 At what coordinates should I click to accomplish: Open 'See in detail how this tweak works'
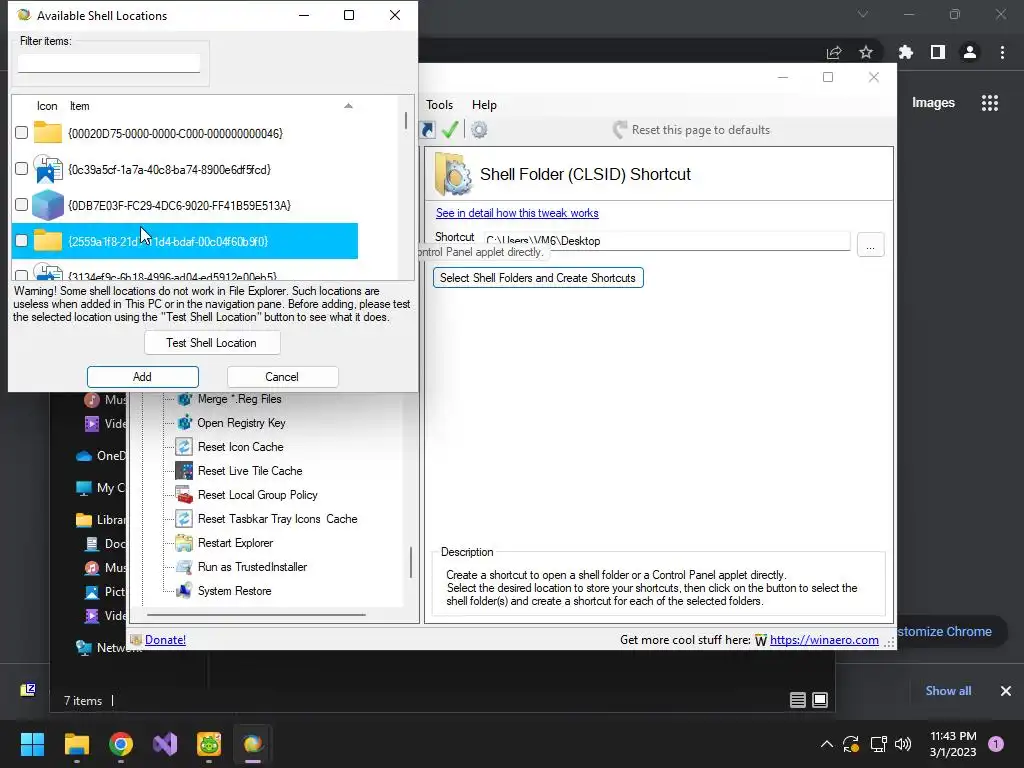(x=517, y=213)
